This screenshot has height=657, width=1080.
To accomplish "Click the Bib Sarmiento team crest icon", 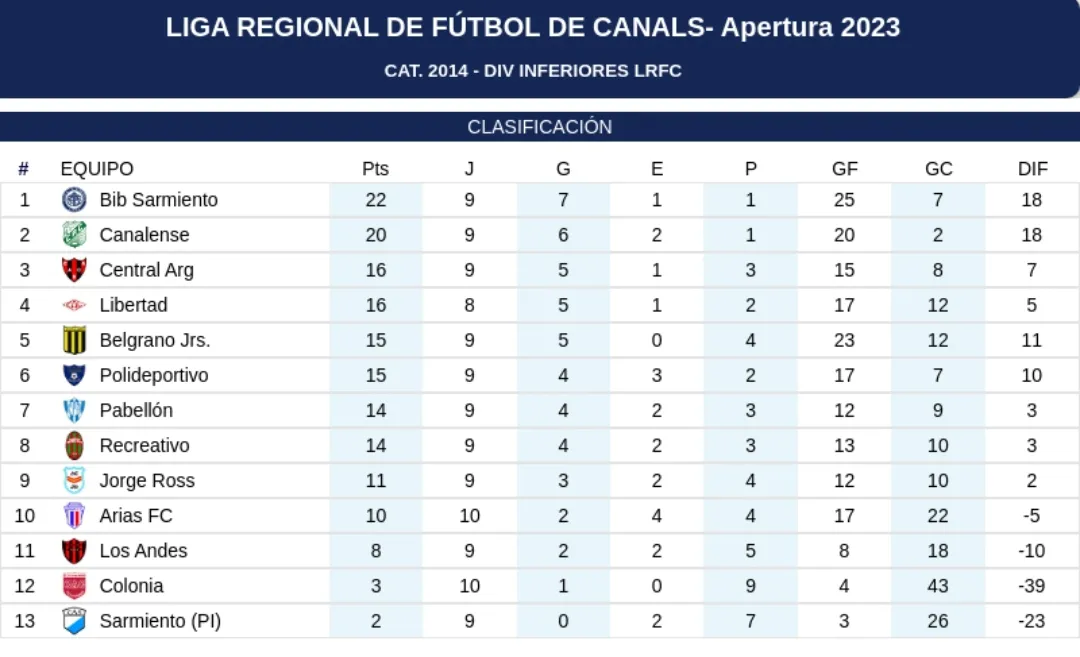I will 74,200.
